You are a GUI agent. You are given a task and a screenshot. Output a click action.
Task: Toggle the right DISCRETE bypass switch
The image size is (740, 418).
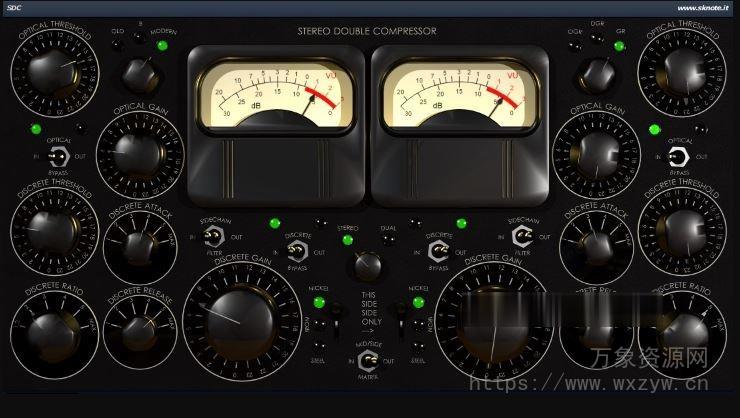pos(438,251)
